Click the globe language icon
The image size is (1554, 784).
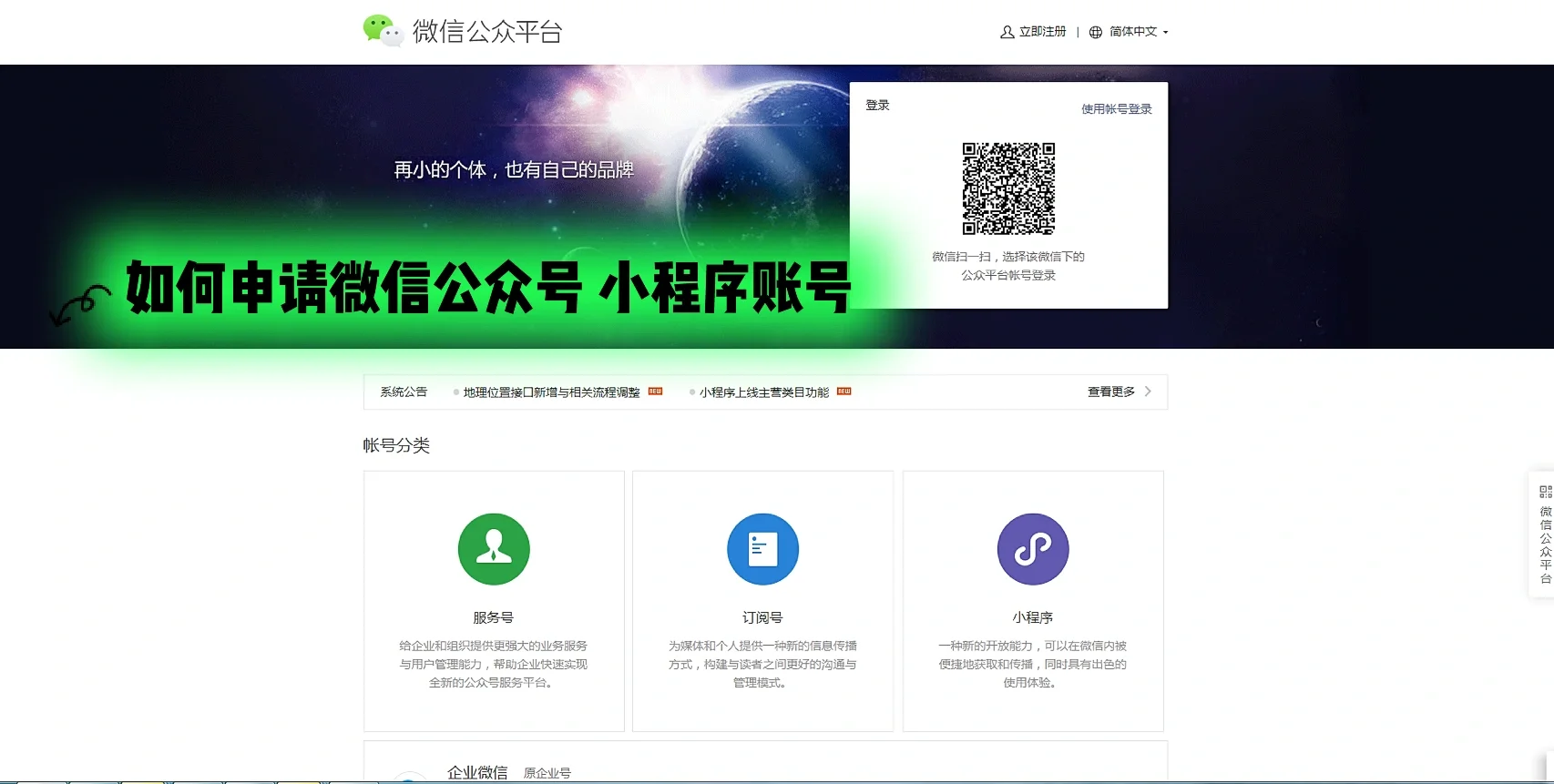(x=1096, y=32)
